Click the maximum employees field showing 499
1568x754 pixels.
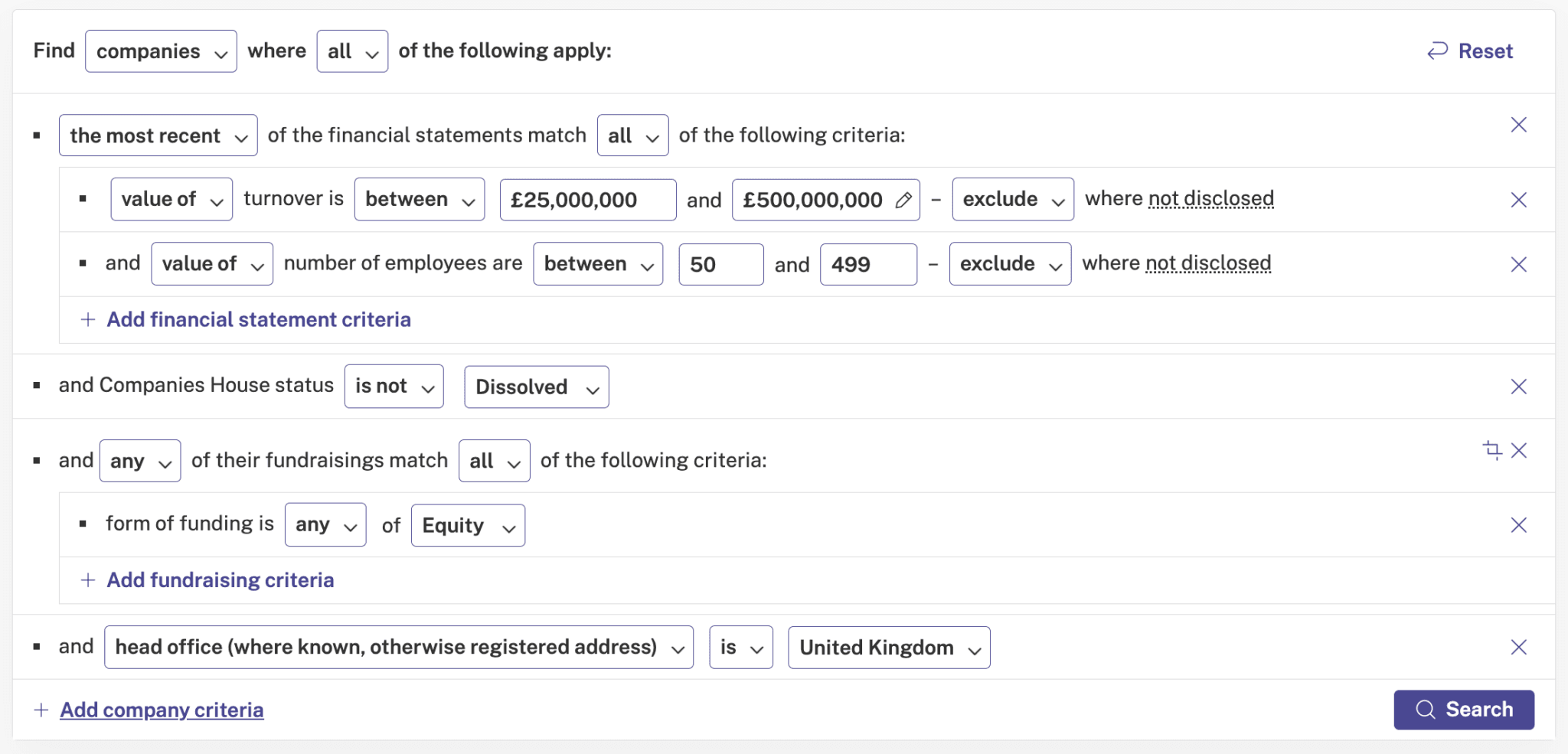pyautogui.click(x=868, y=264)
